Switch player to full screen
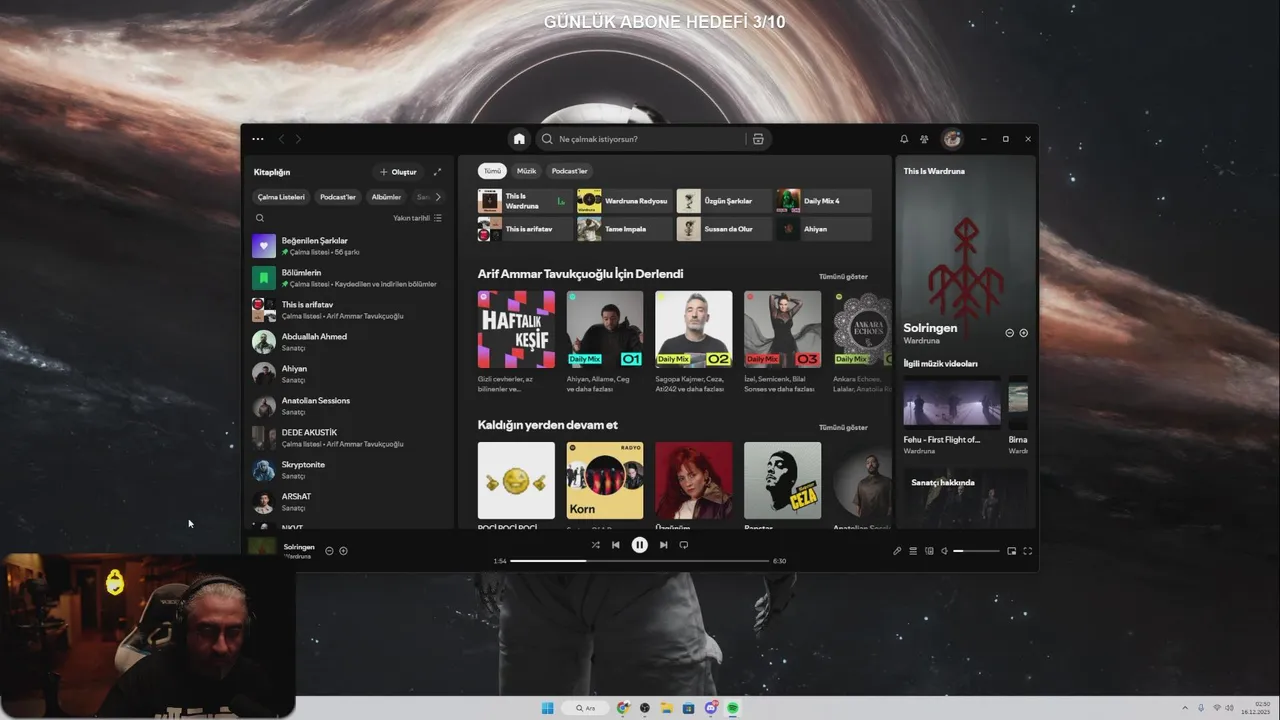1280x720 pixels. click(1027, 551)
